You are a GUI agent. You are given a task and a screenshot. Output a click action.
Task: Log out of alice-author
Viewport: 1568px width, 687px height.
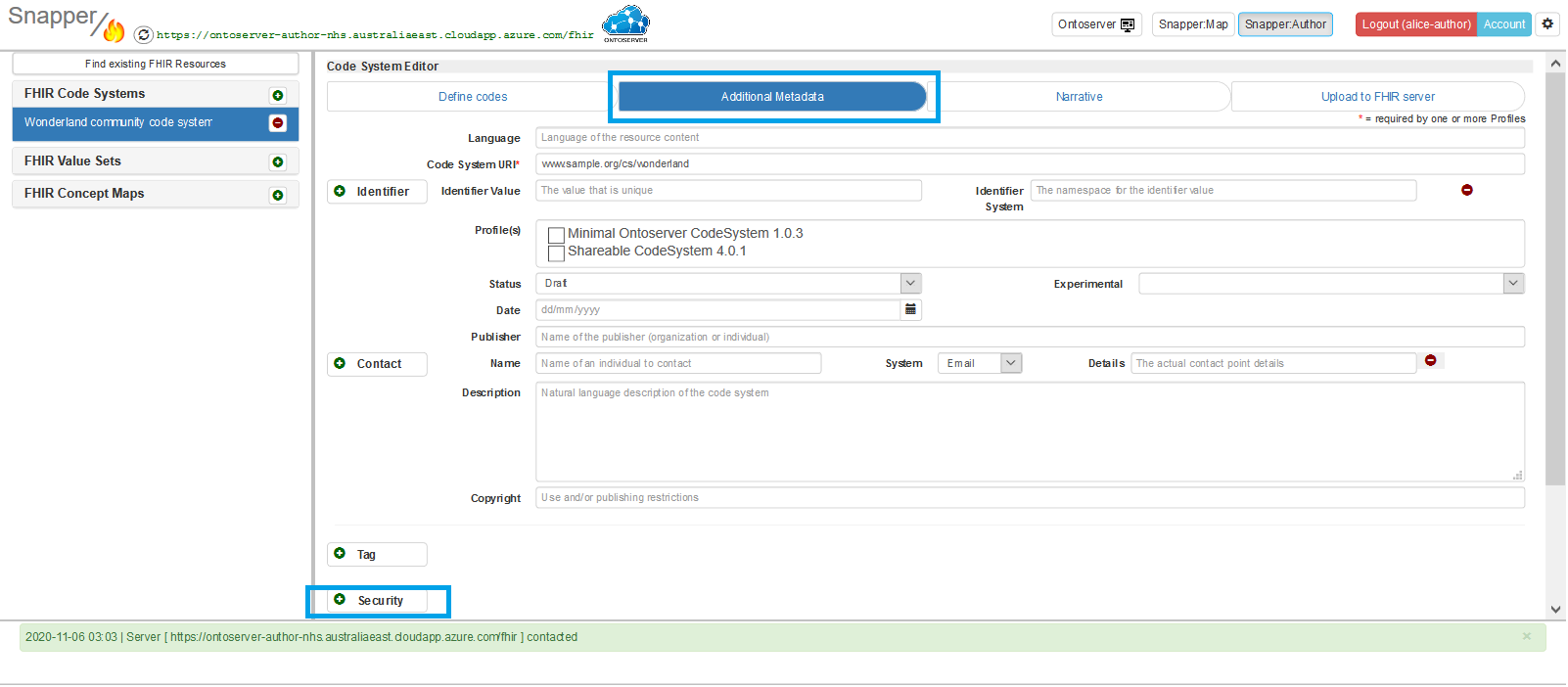[1416, 24]
